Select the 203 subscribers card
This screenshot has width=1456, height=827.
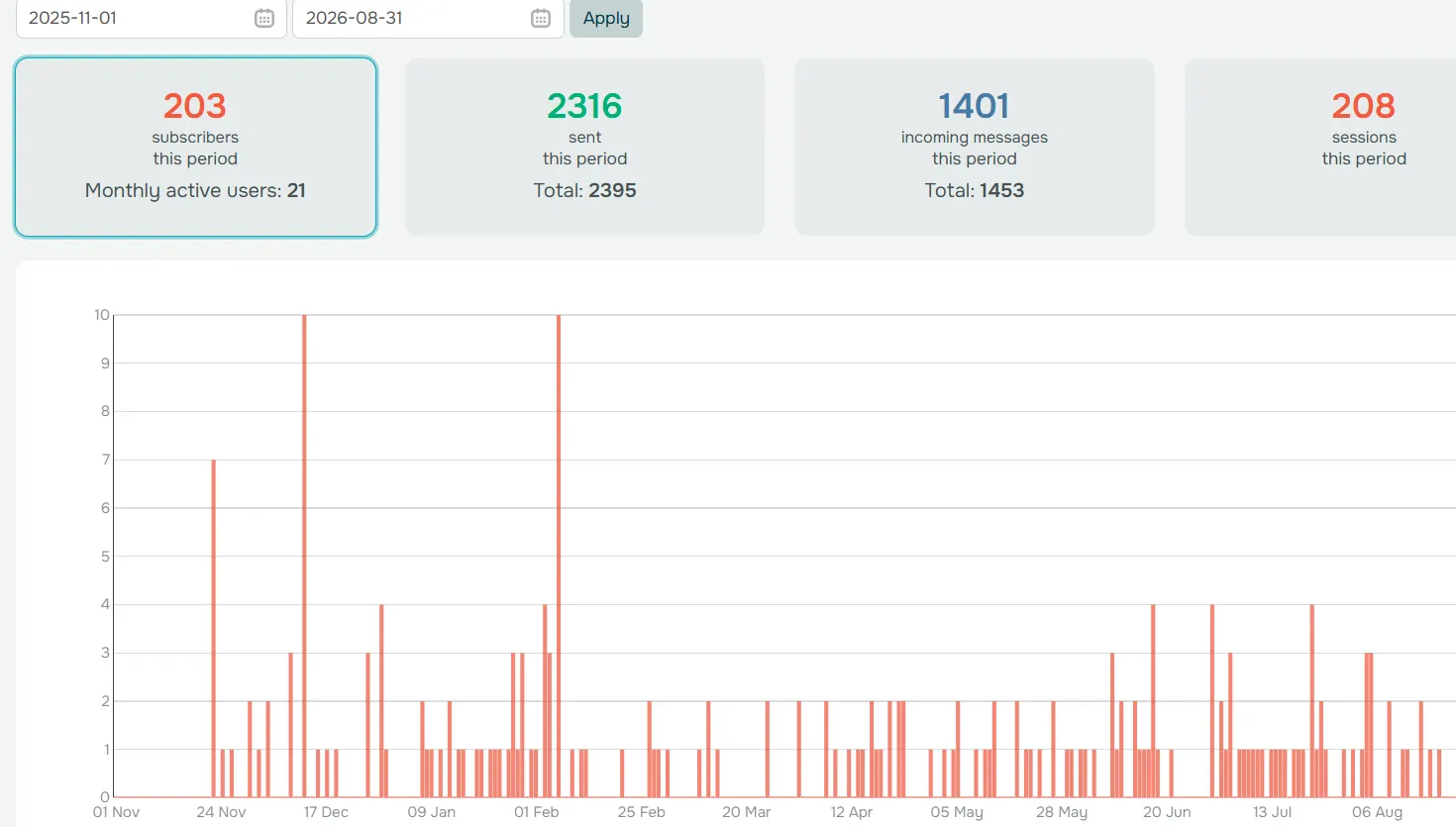(195, 147)
